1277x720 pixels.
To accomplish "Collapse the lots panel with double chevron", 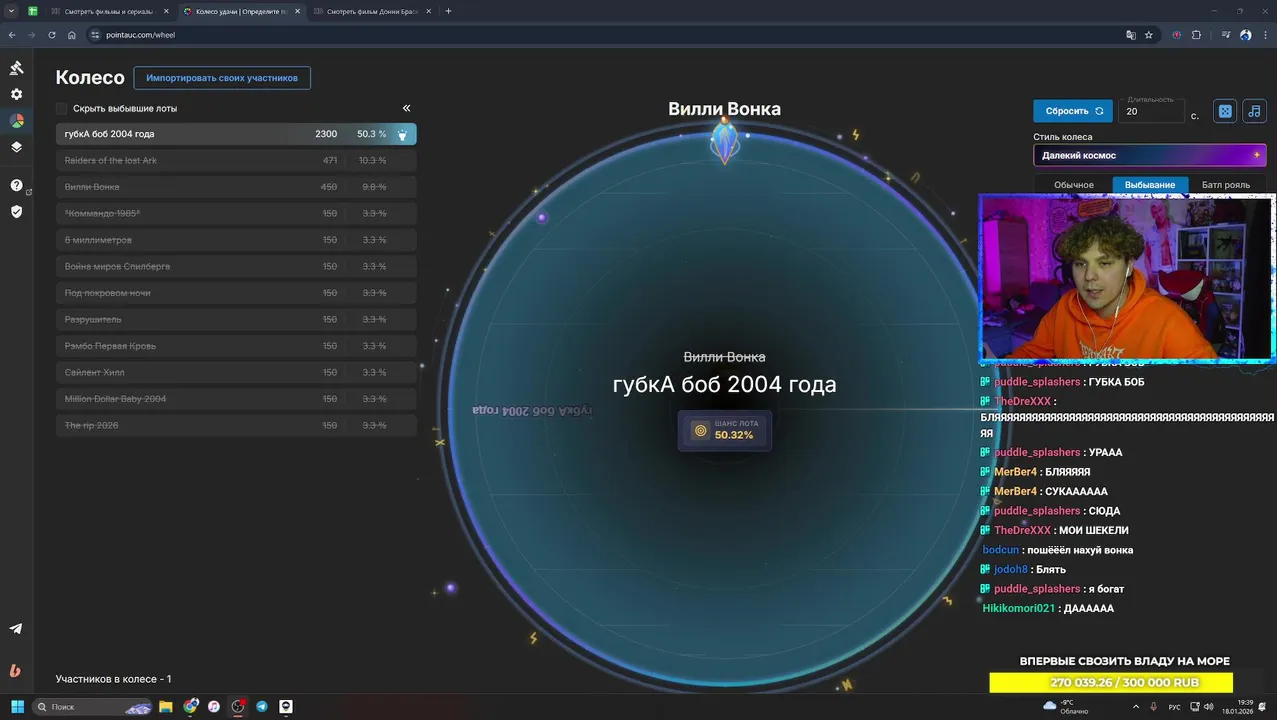I will click(406, 108).
